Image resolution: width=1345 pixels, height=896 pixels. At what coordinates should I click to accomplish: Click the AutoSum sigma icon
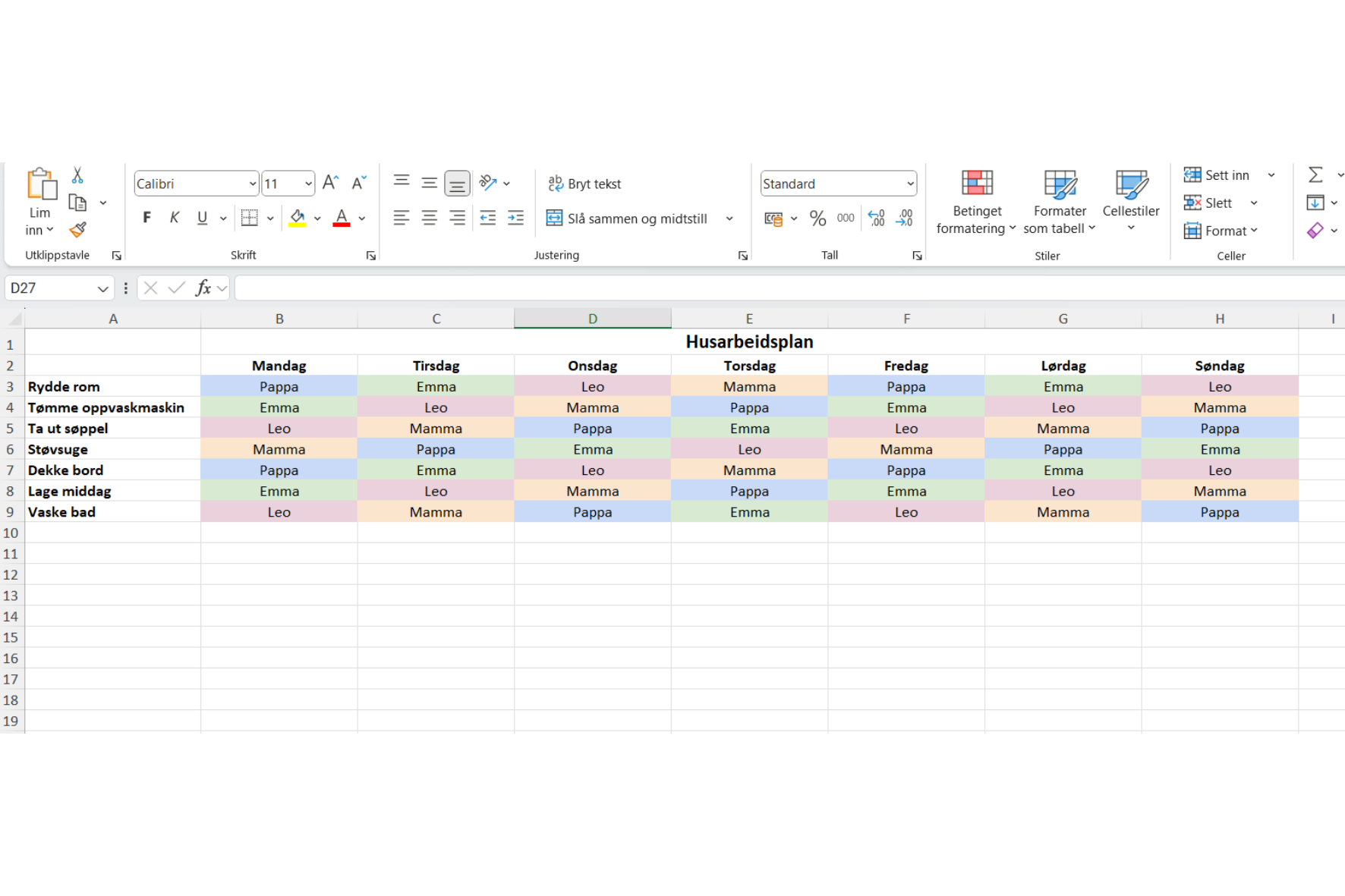1315,175
